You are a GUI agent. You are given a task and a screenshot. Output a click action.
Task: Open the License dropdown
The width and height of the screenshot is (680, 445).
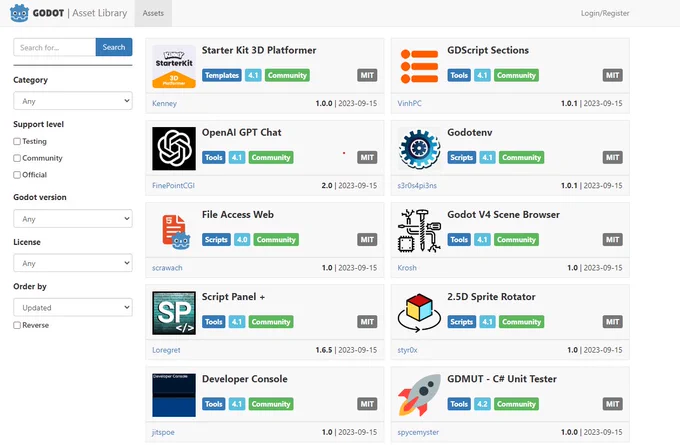point(73,263)
